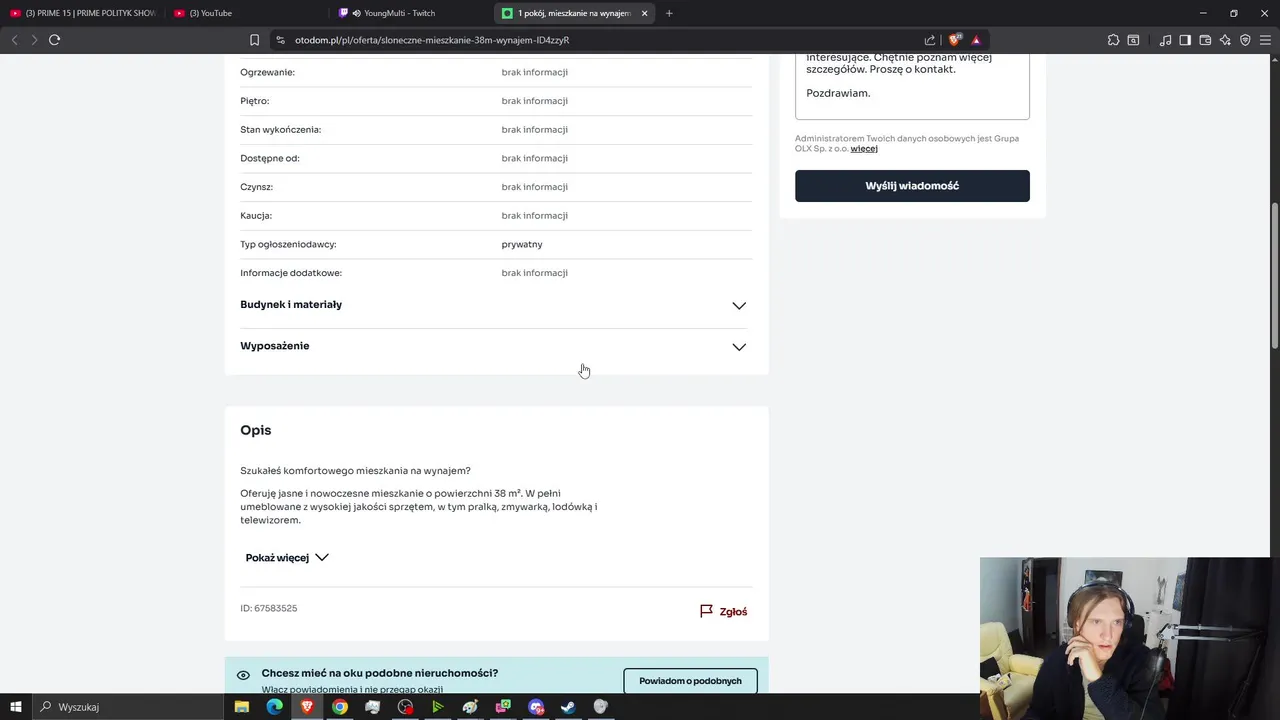Click the eye icon in notification banner
1280x720 pixels.
tap(243, 675)
